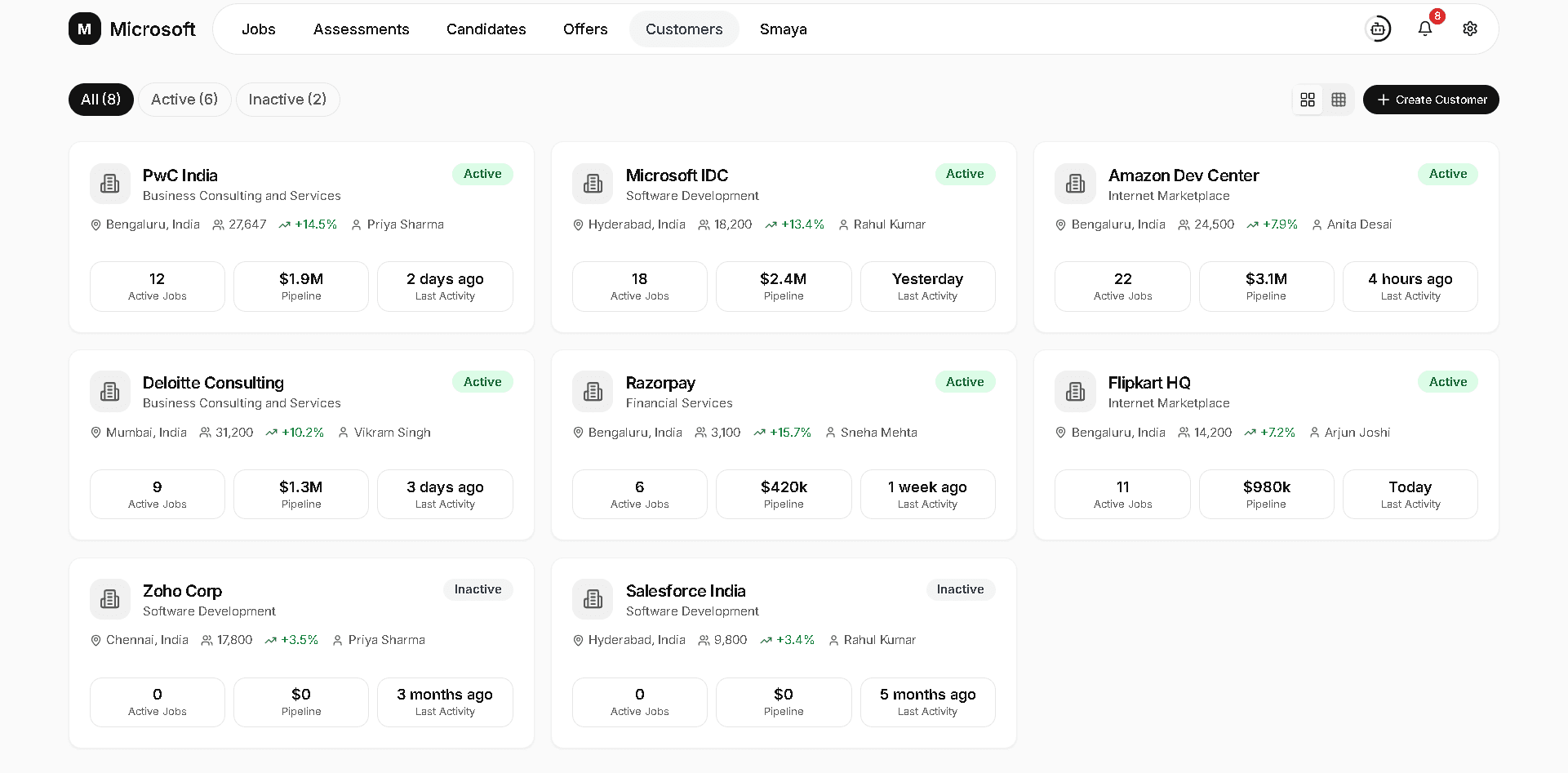Switch to card grid view
This screenshot has height=773, width=1568.
pyautogui.click(x=1308, y=100)
